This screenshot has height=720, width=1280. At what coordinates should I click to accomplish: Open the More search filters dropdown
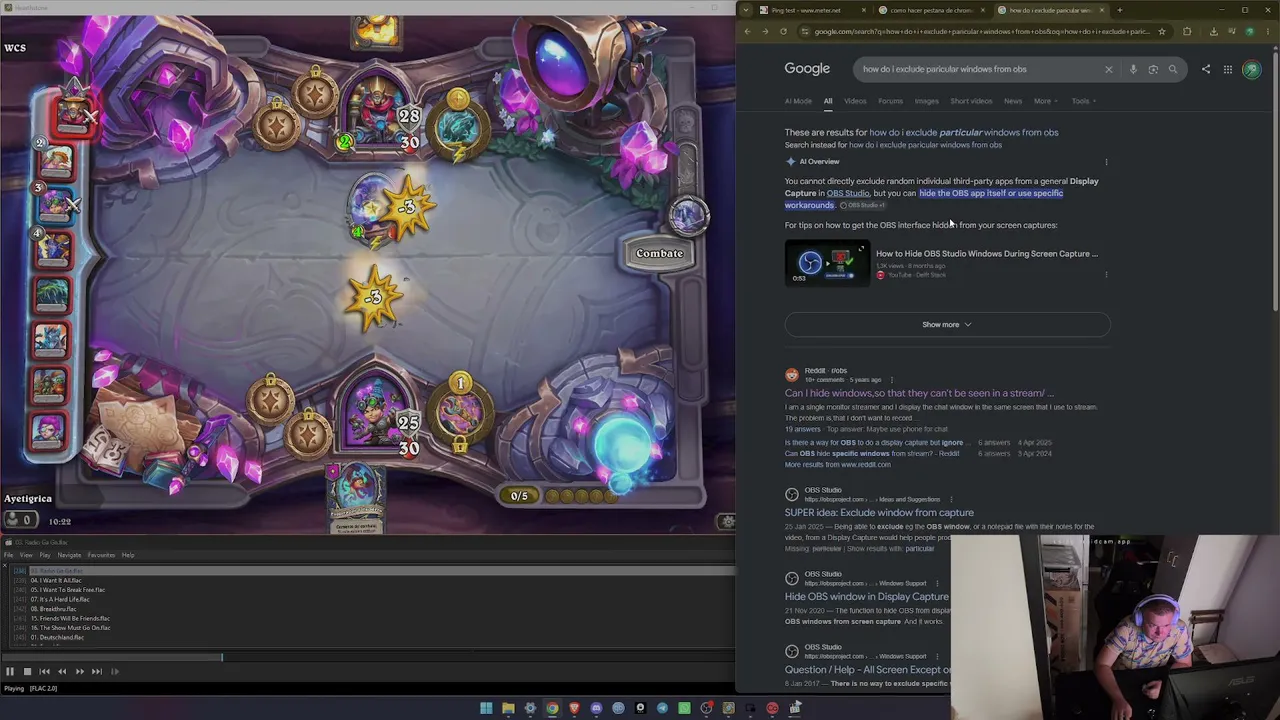point(1046,101)
